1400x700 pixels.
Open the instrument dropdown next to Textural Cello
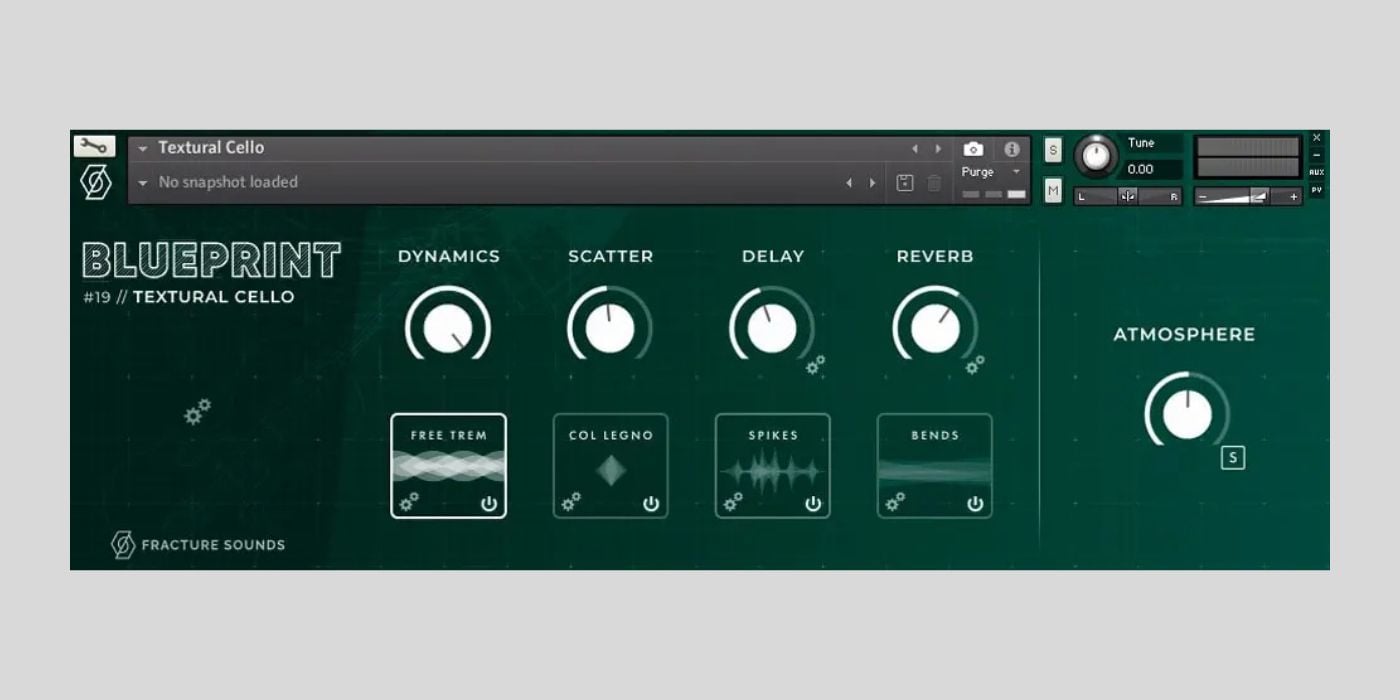click(143, 148)
